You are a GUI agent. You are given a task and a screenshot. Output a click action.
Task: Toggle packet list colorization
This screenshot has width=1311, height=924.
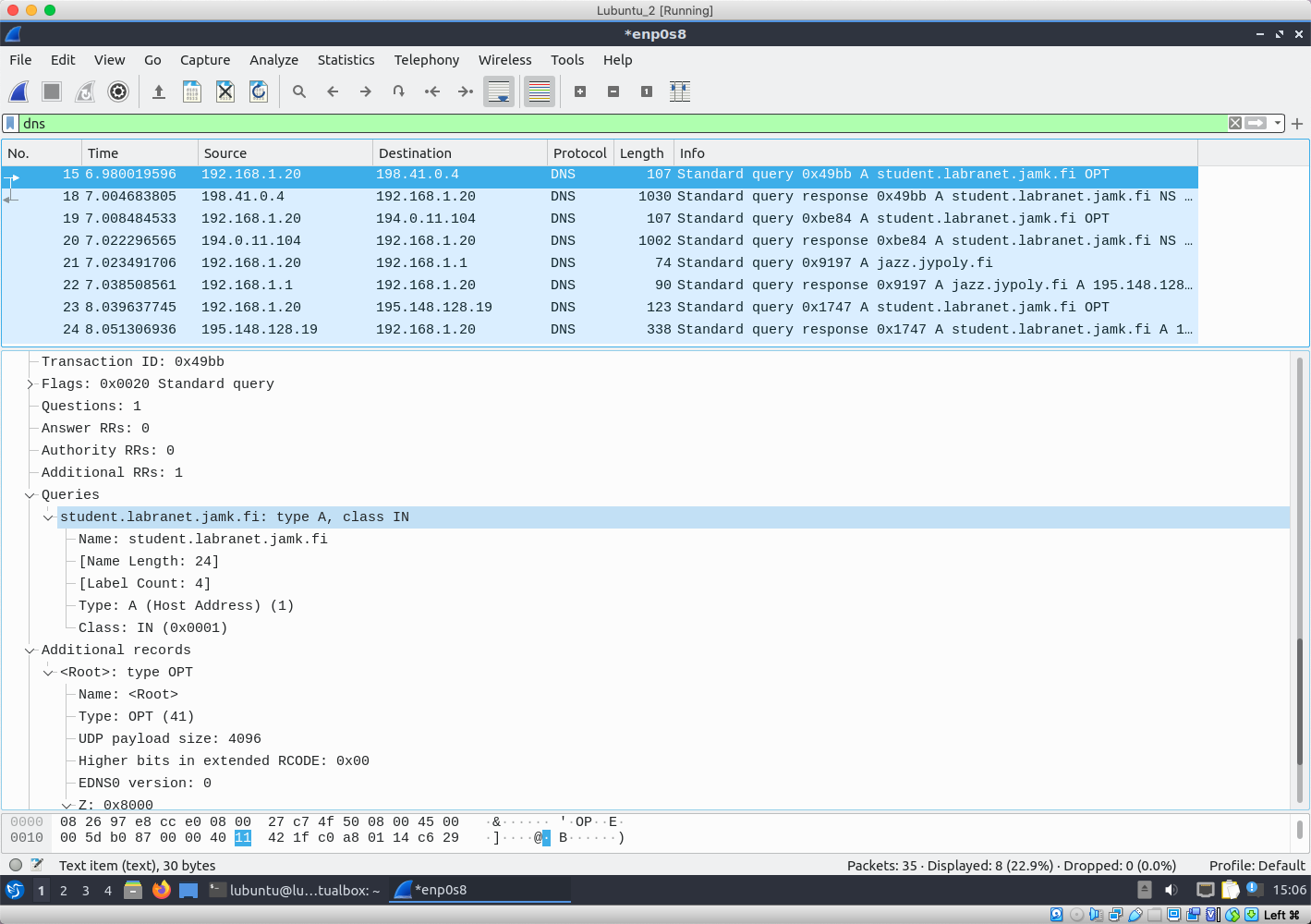tap(540, 91)
